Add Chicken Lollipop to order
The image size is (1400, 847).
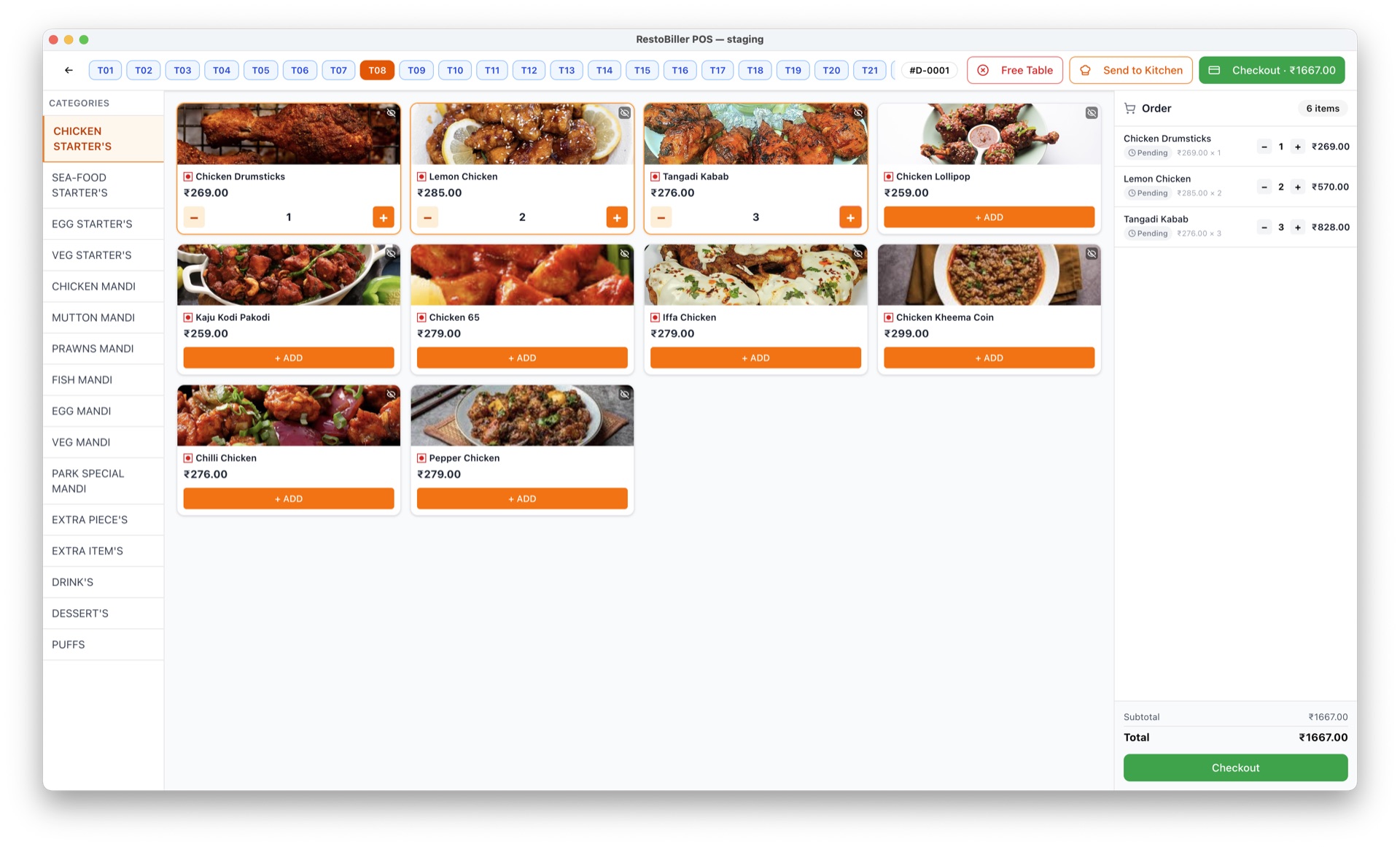point(989,217)
